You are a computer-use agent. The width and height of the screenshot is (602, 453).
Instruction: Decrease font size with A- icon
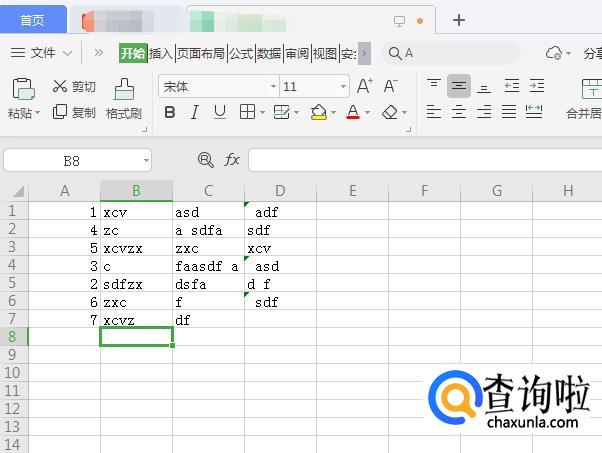click(x=390, y=86)
